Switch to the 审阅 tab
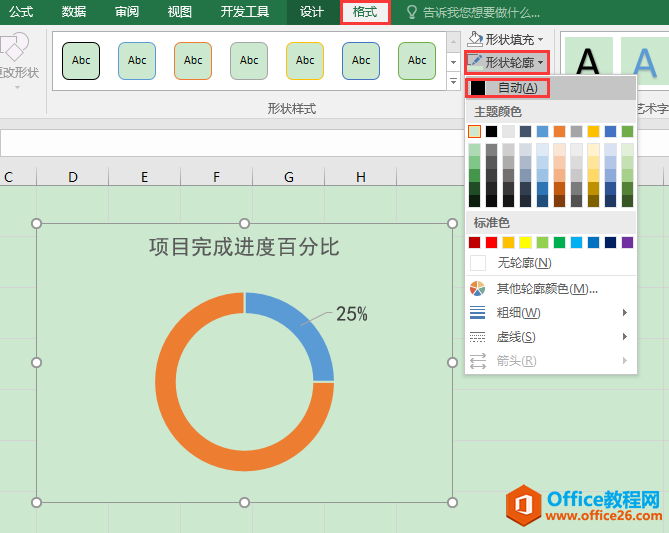This screenshot has height=533, width=669. [127, 12]
